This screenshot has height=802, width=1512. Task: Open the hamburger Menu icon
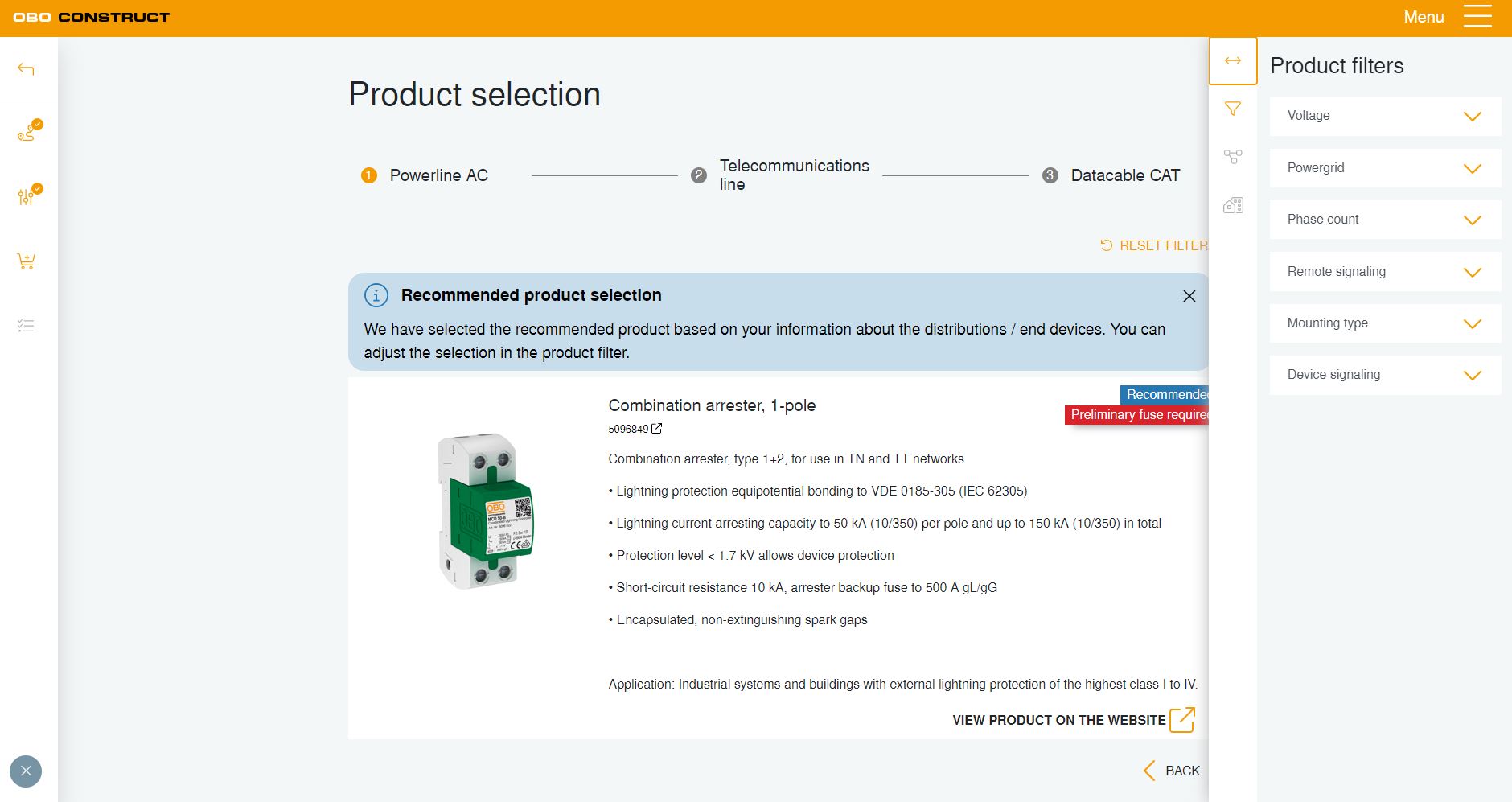[x=1477, y=17]
